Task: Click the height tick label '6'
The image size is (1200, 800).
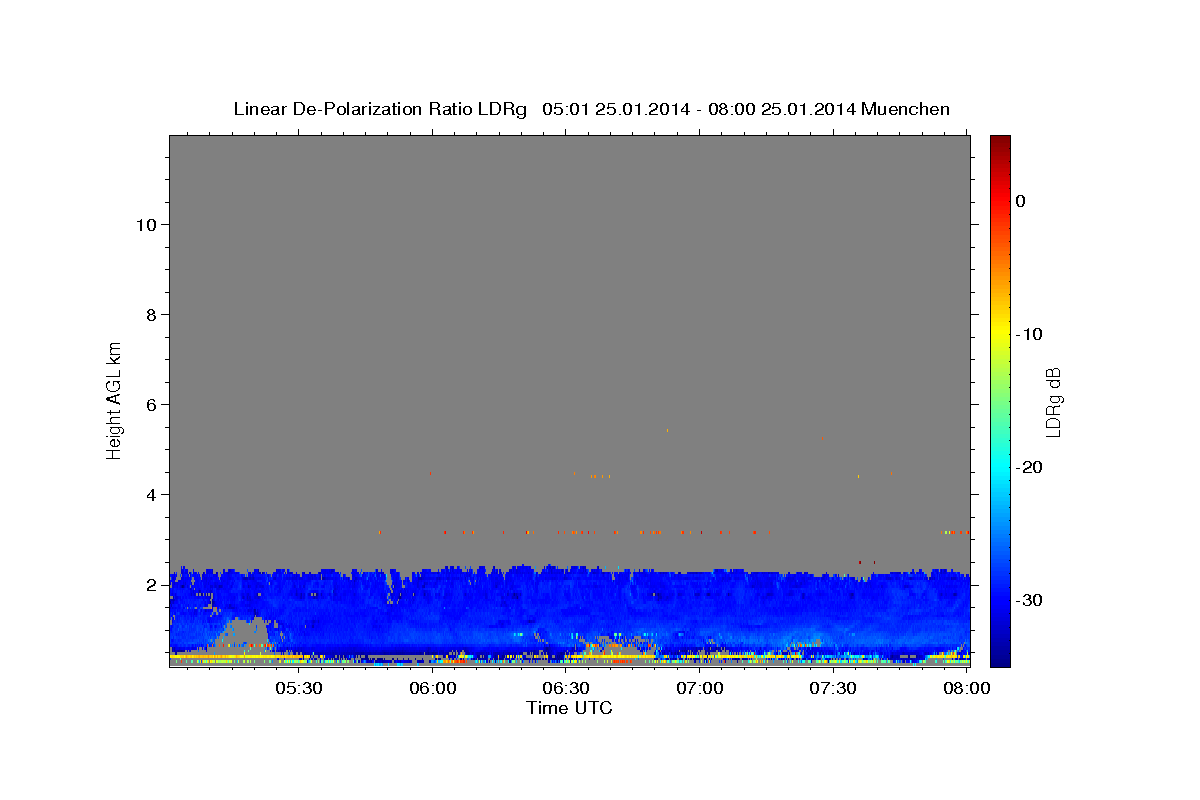Action: (x=152, y=405)
